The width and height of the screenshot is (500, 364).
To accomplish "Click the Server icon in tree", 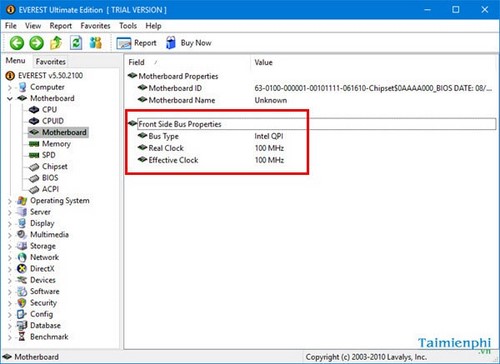I will tap(22, 212).
